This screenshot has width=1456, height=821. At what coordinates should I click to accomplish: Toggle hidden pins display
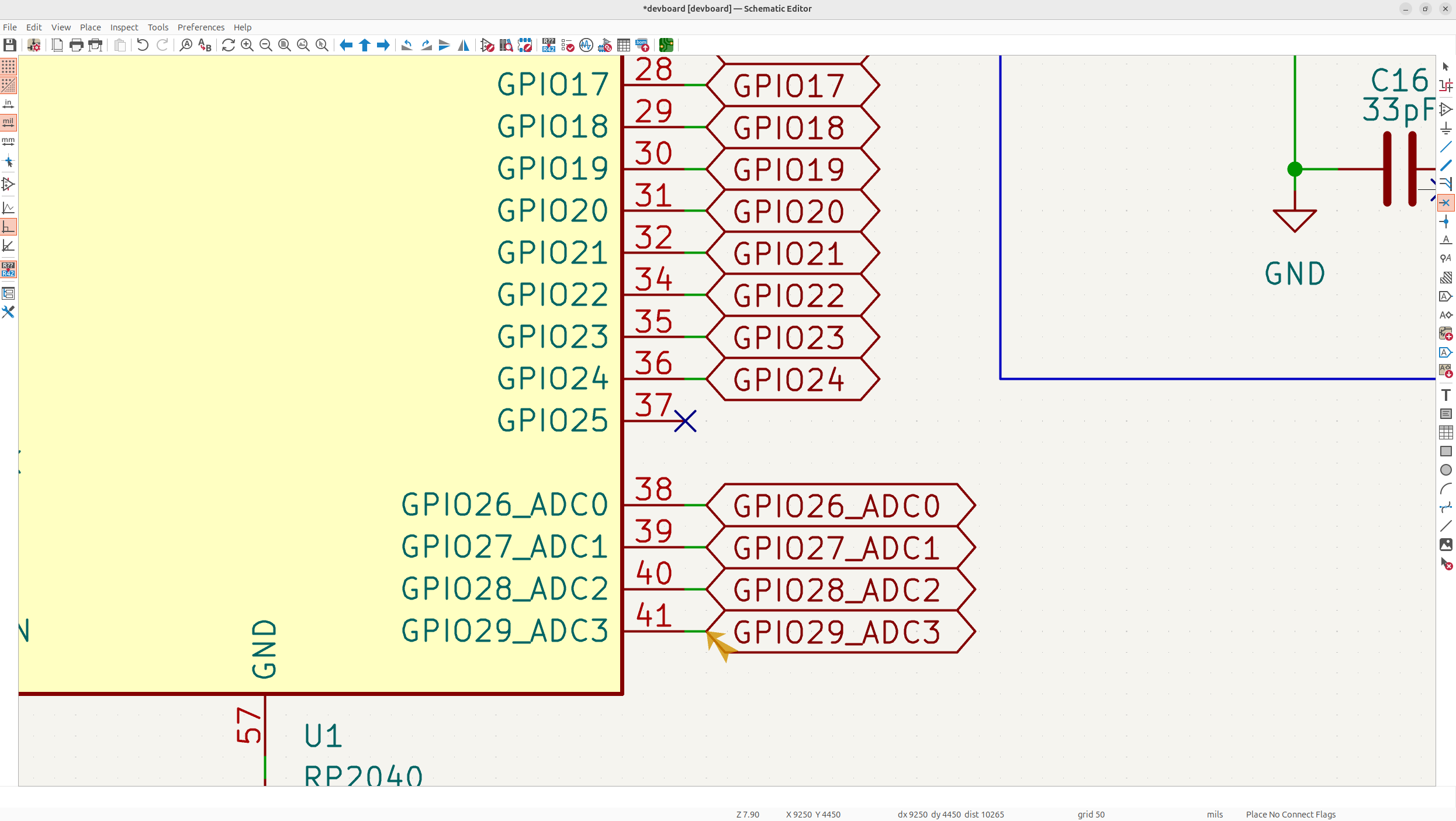[x=8, y=185]
